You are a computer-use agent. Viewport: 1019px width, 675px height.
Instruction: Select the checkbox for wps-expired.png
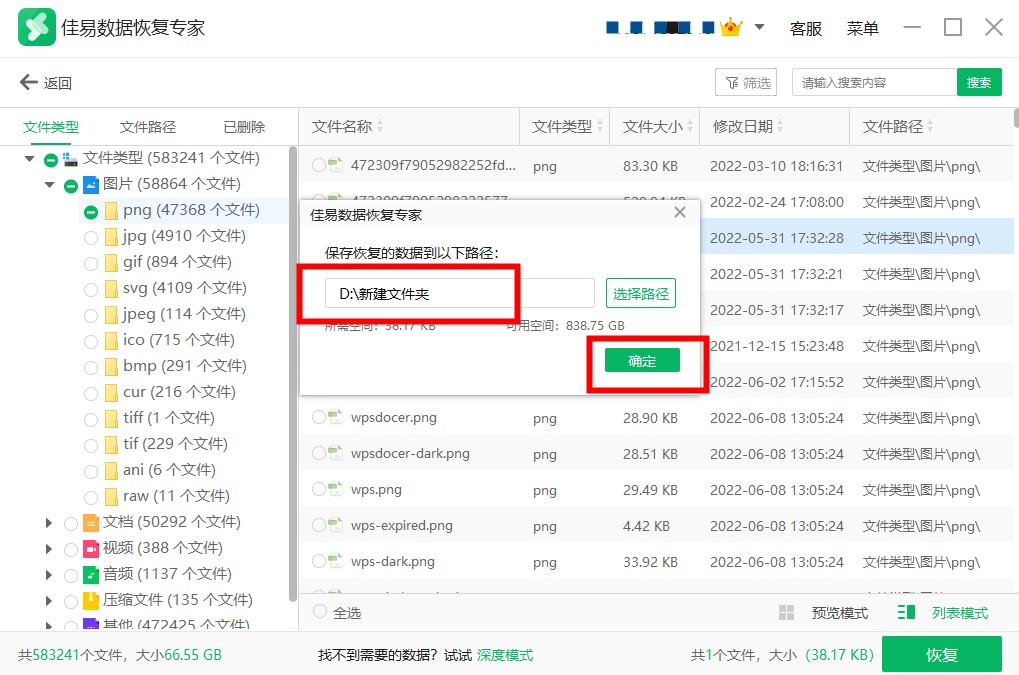[318, 525]
